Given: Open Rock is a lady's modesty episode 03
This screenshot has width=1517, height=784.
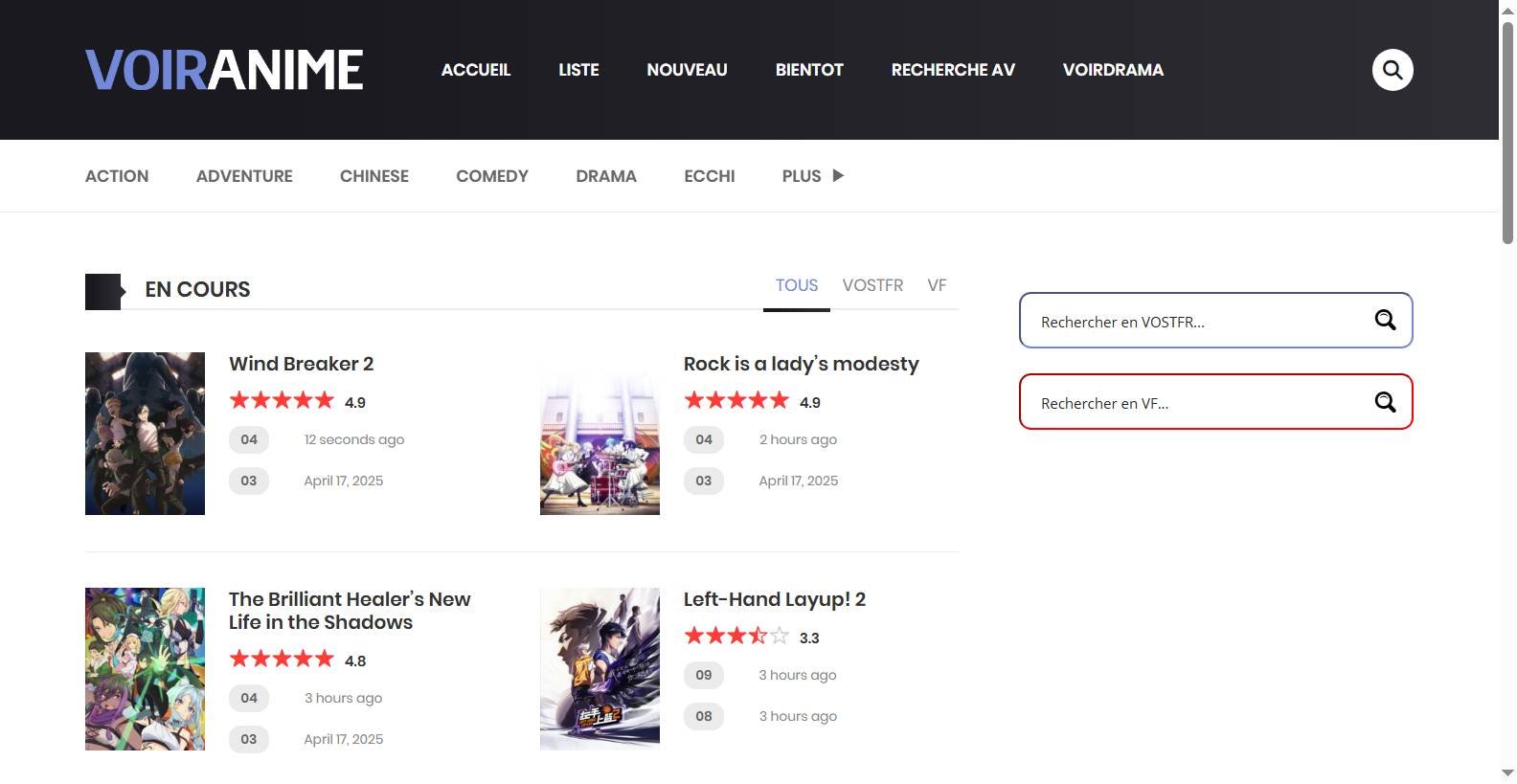Looking at the screenshot, I should (x=704, y=481).
